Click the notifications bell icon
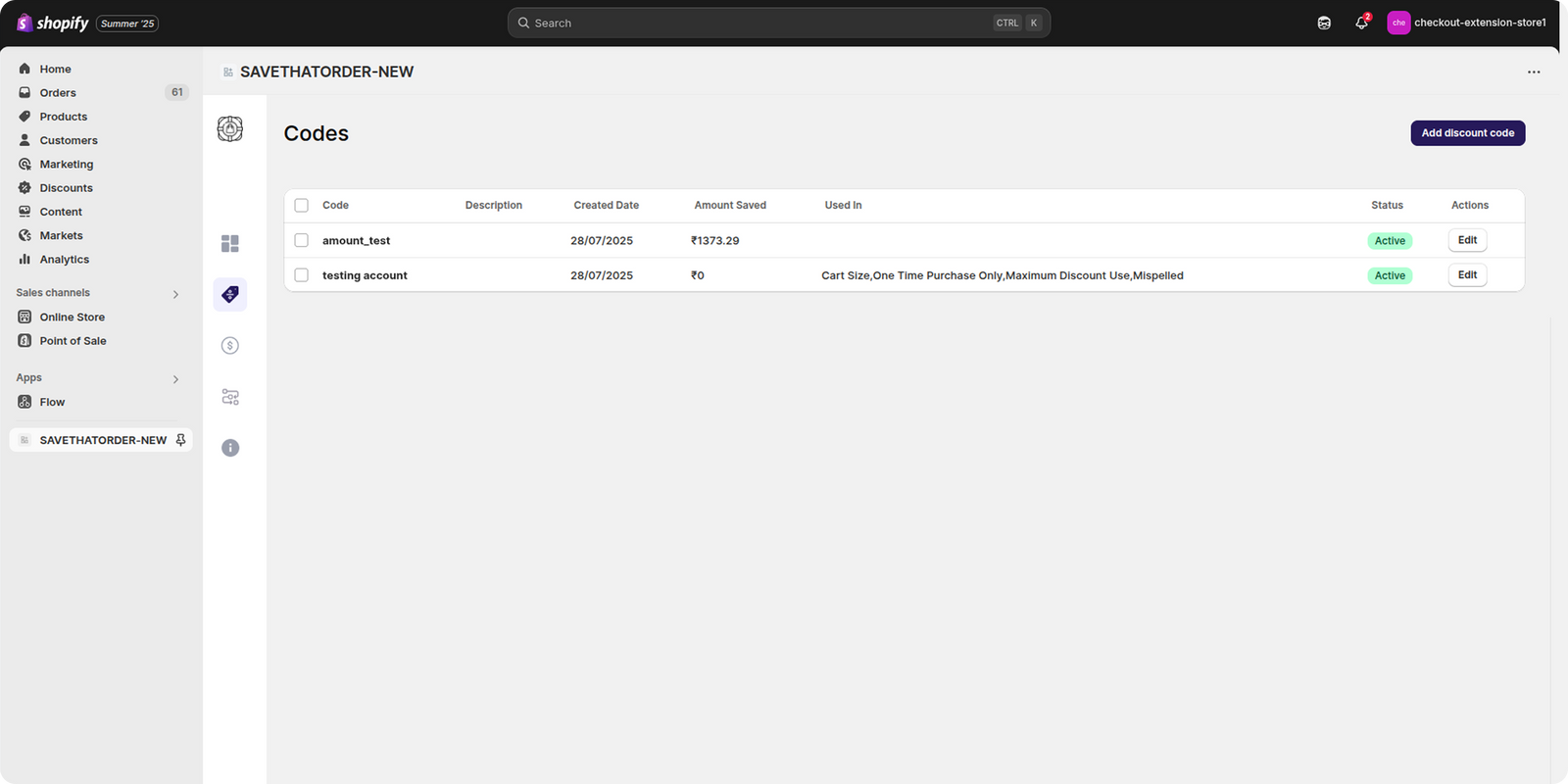The height and width of the screenshot is (784, 1568). [x=1361, y=23]
